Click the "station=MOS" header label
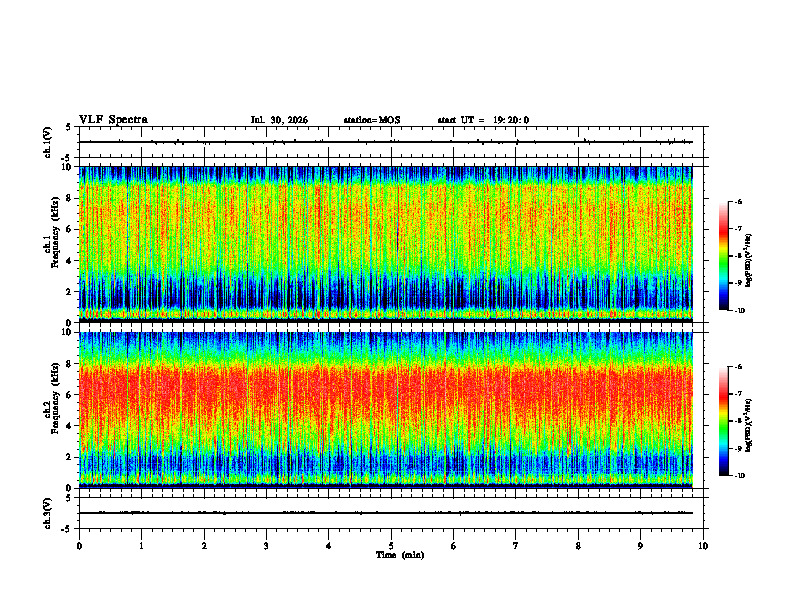The image size is (792, 612). click(x=372, y=120)
